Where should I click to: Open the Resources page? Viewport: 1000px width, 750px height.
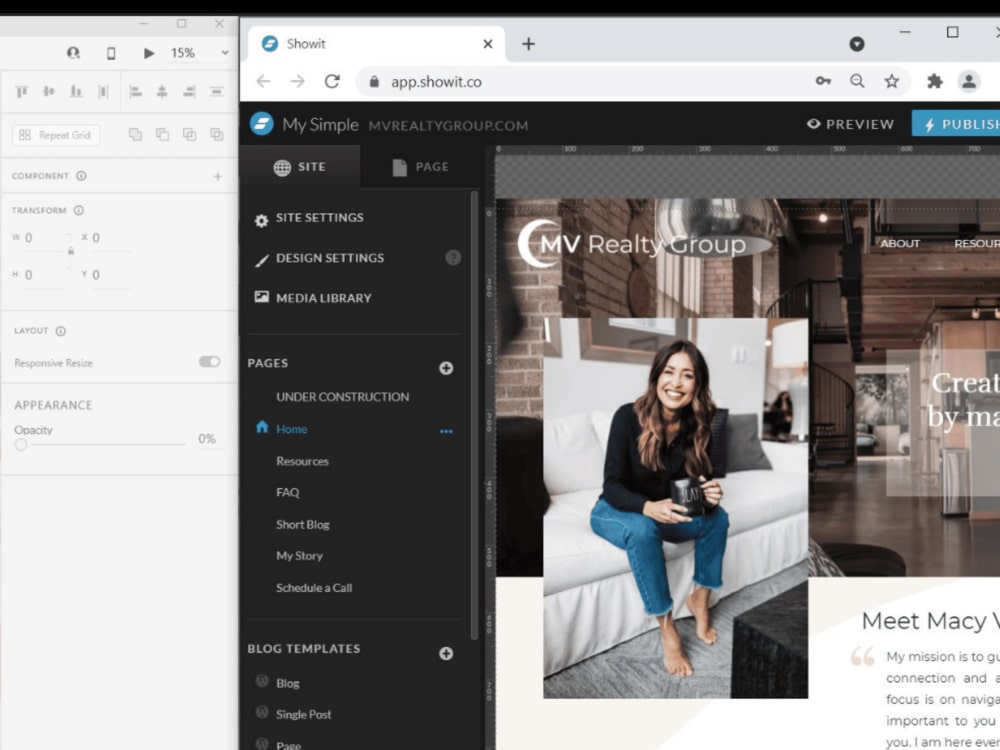[x=302, y=461]
